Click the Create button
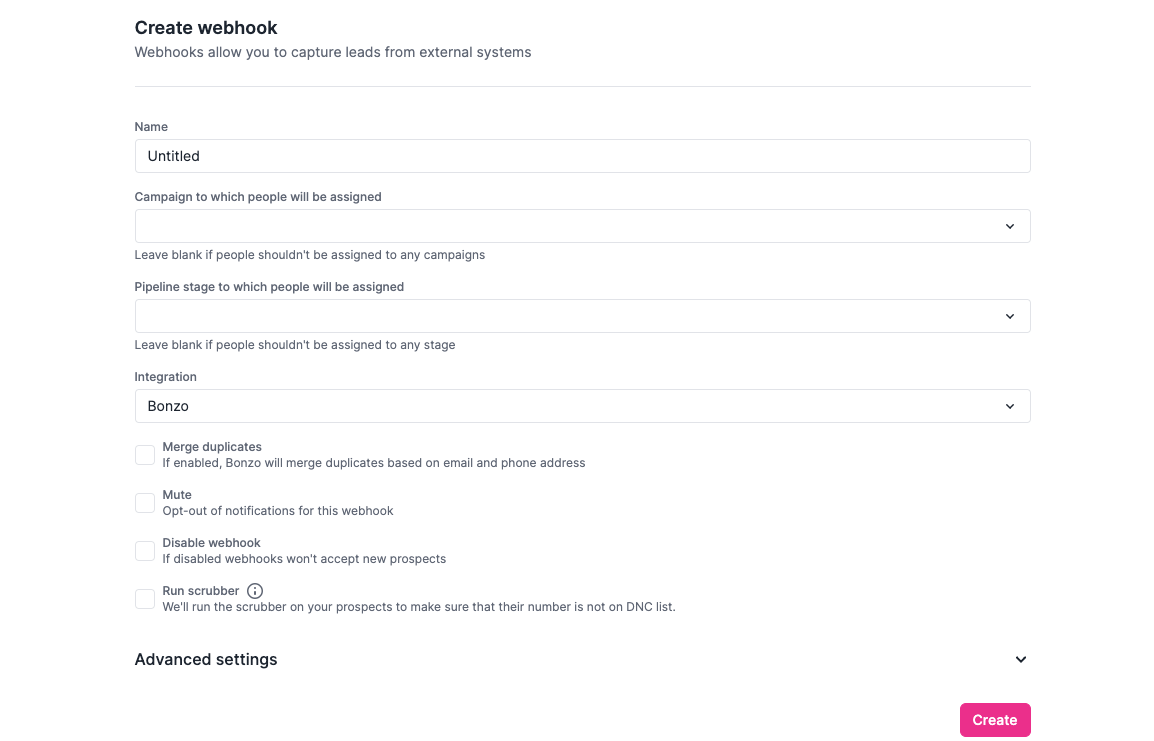1154x741 pixels. (x=995, y=719)
